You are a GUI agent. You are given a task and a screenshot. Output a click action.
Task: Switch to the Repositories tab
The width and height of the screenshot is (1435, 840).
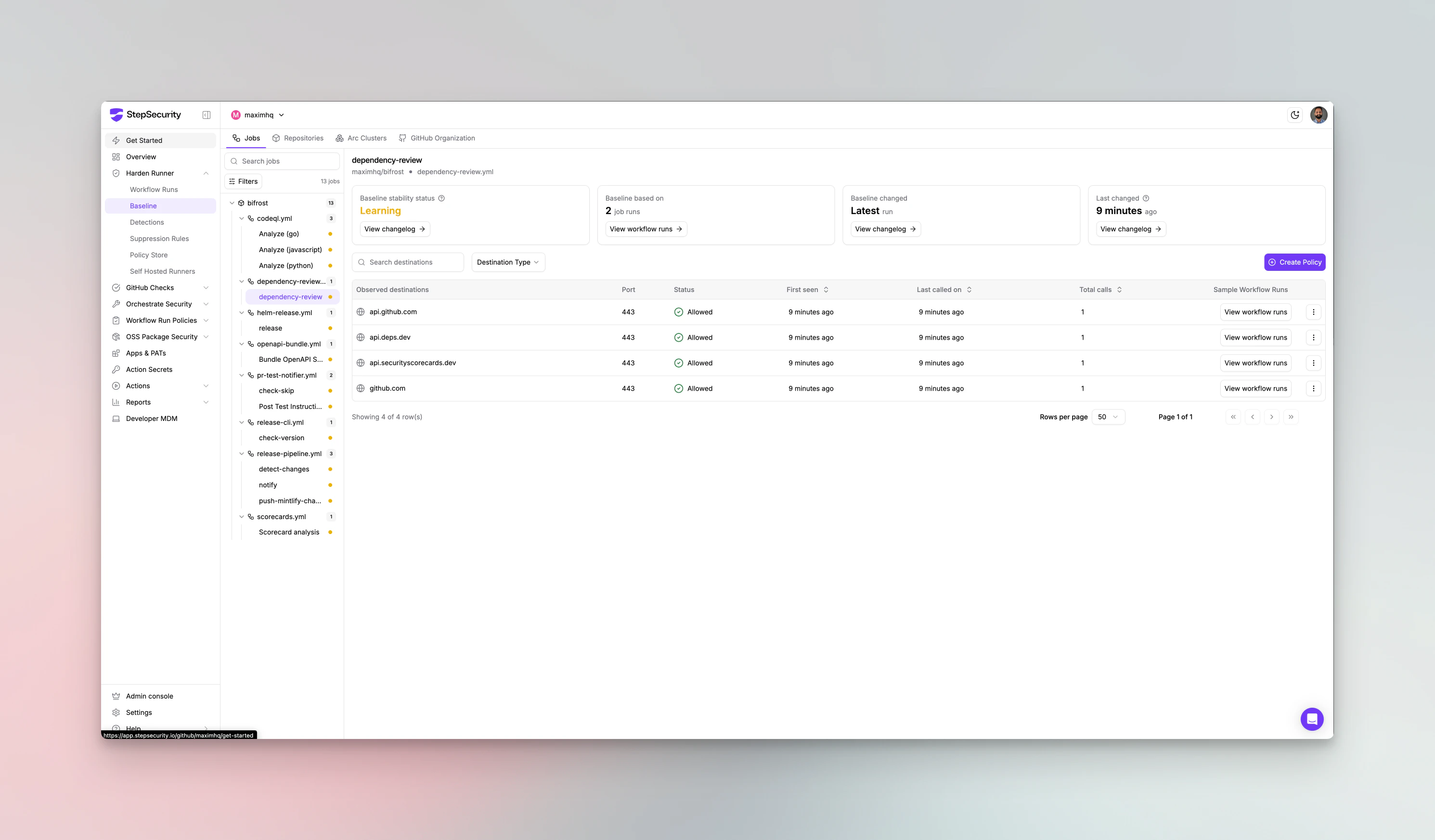click(298, 138)
